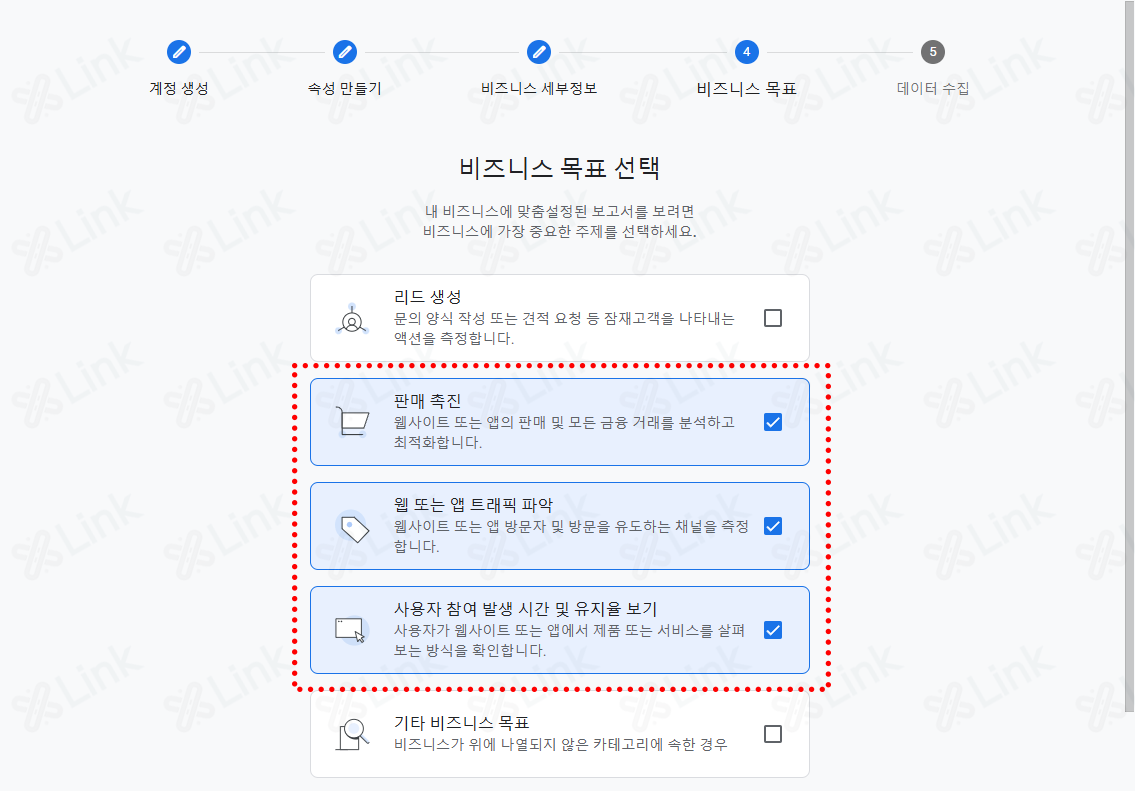Enable the 기타 비즈니스 목표 checkbox
This screenshot has width=1135, height=791.
tap(773, 735)
